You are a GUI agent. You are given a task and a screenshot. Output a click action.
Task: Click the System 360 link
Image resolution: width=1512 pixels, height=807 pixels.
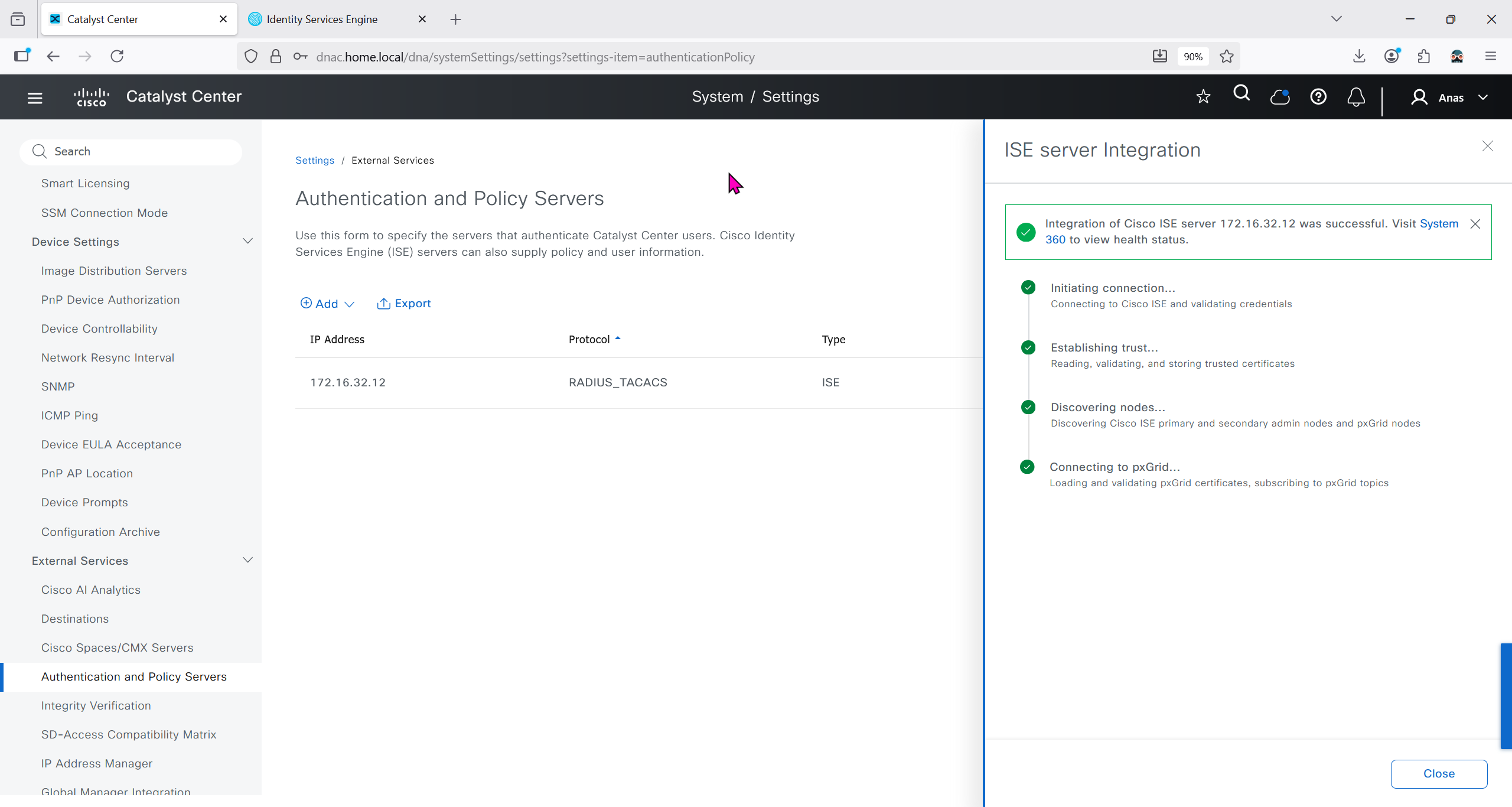1439,224
